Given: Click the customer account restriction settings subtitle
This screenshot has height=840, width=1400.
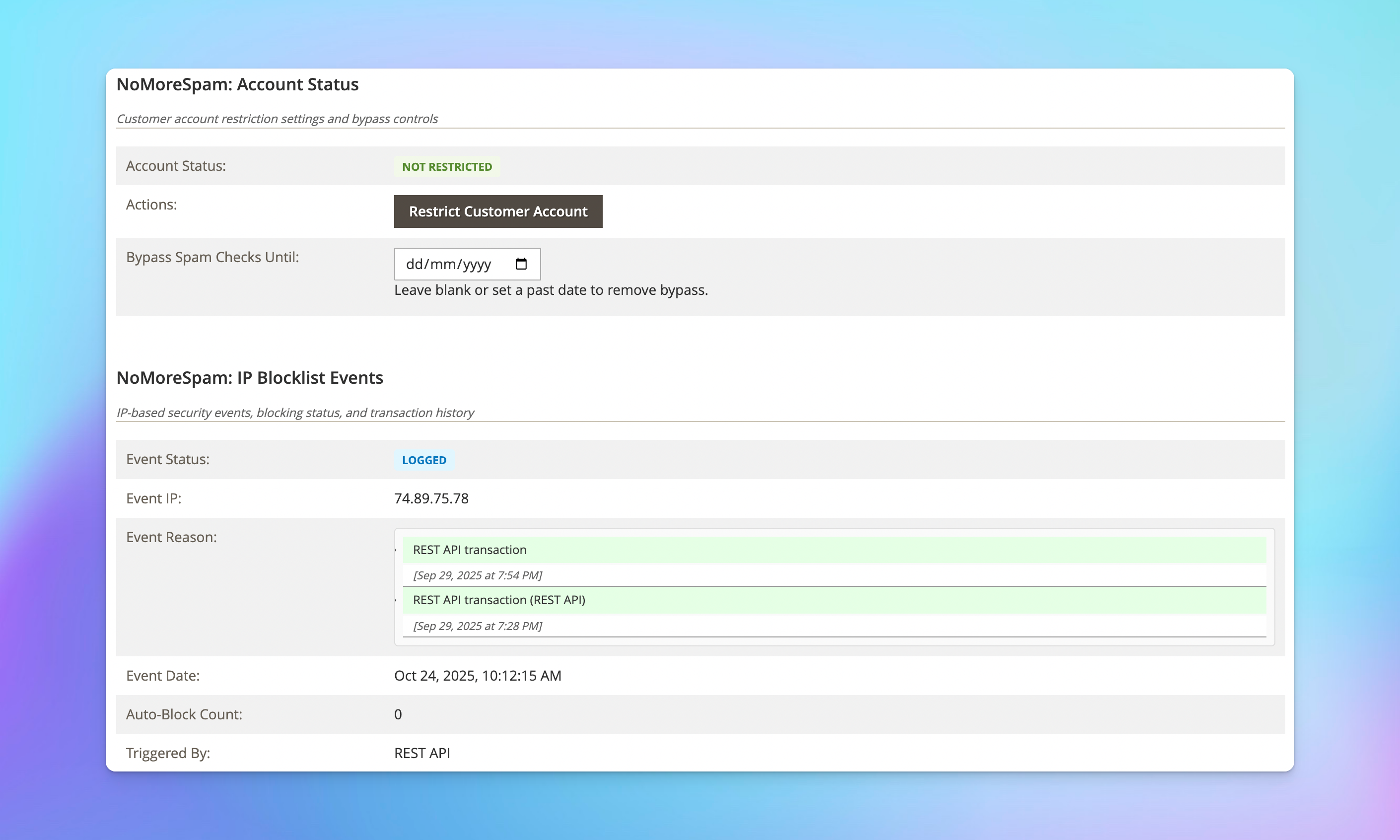Looking at the screenshot, I should [x=277, y=119].
